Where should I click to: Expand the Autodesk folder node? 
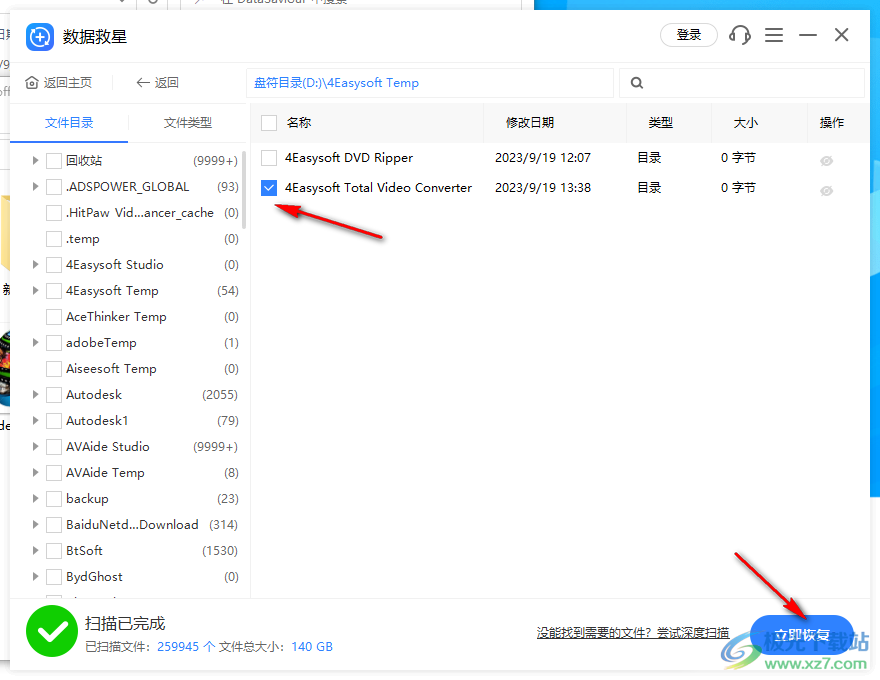(36, 395)
